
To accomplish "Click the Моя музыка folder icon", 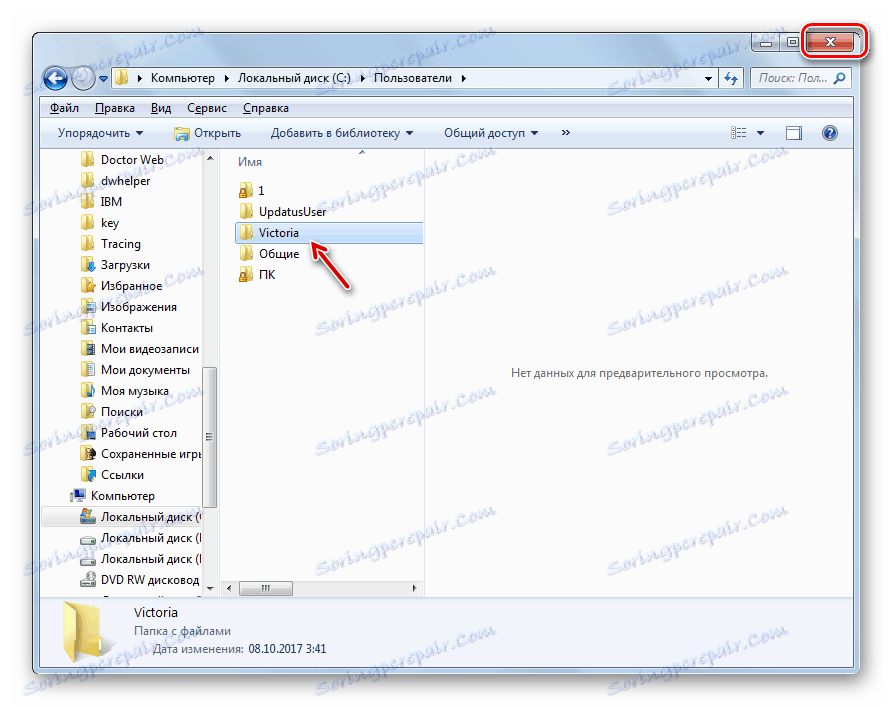I will point(88,391).
